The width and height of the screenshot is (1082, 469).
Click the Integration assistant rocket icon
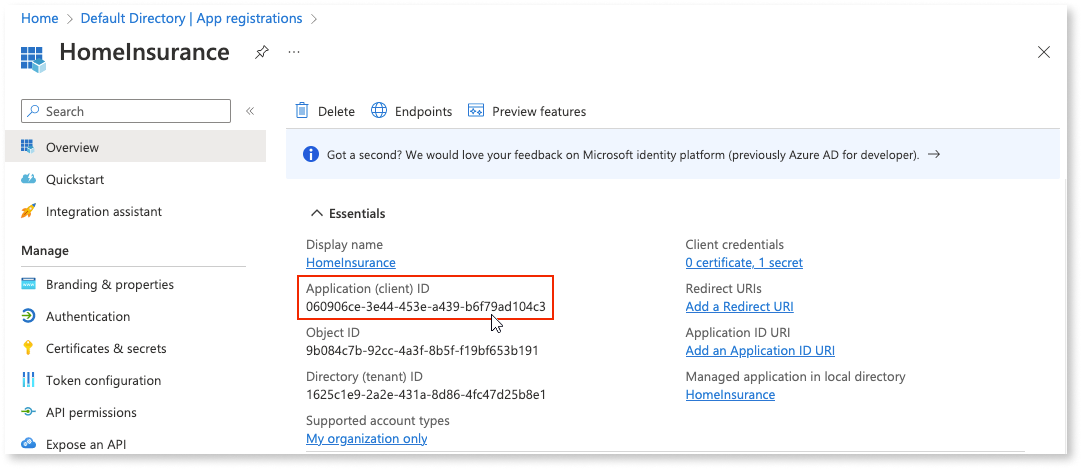pyautogui.click(x=28, y=211)
